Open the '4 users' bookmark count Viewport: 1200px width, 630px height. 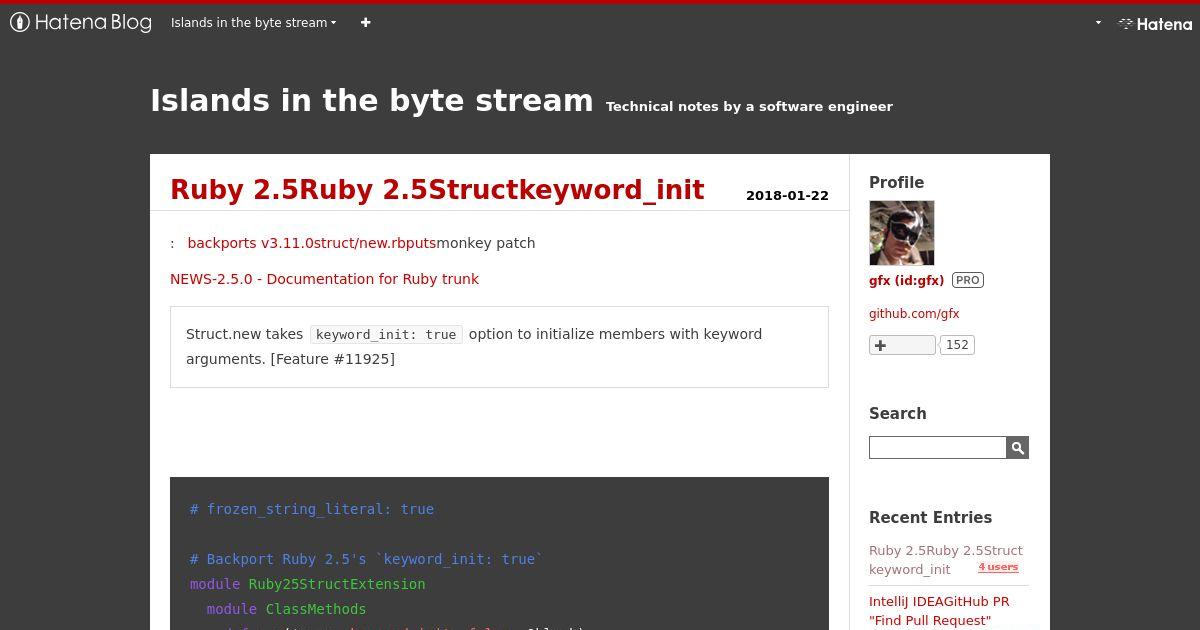pyautogui.click(x=998, y=567)
